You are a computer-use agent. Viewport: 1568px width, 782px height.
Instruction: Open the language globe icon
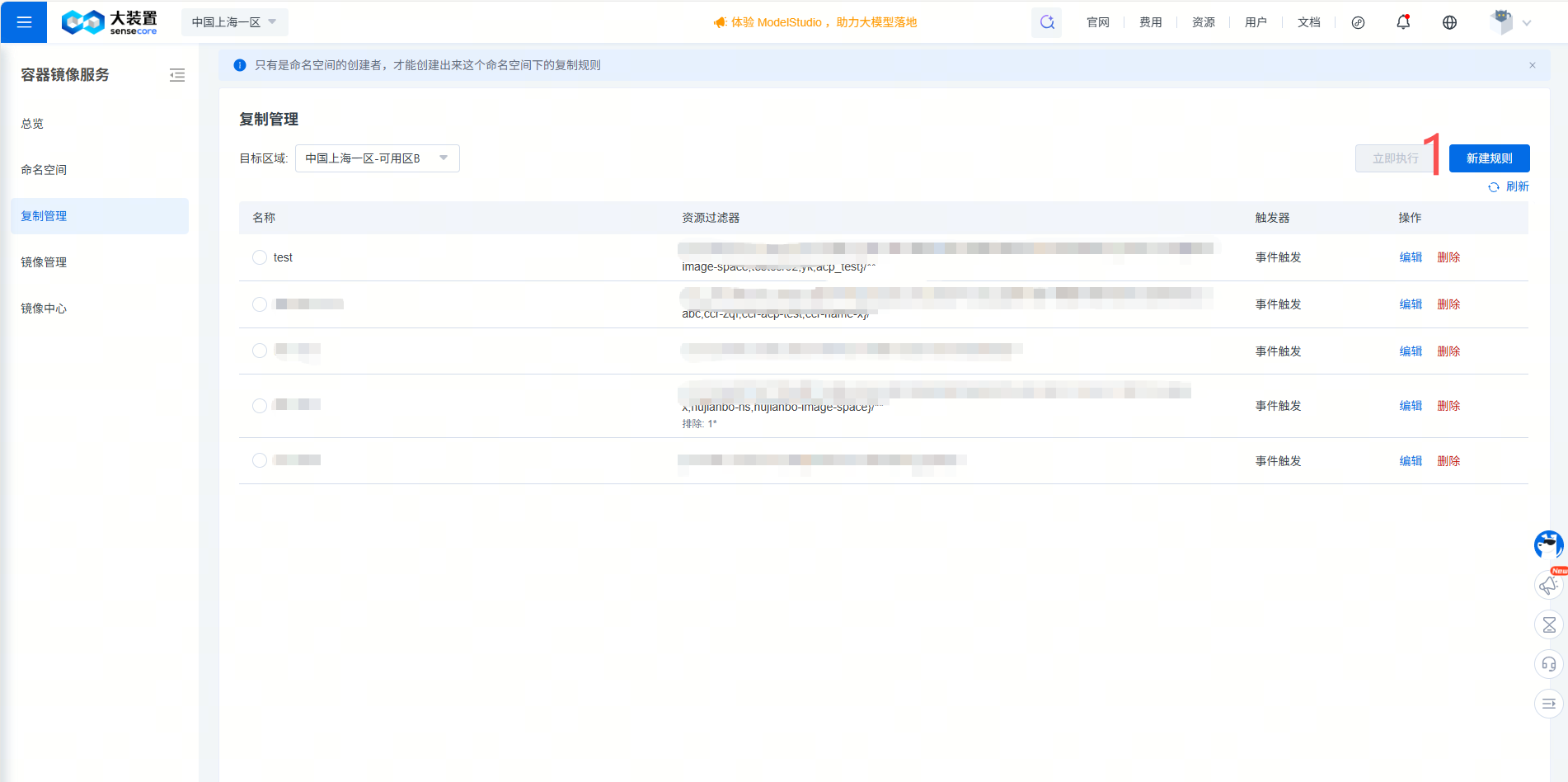(1449, 22)
